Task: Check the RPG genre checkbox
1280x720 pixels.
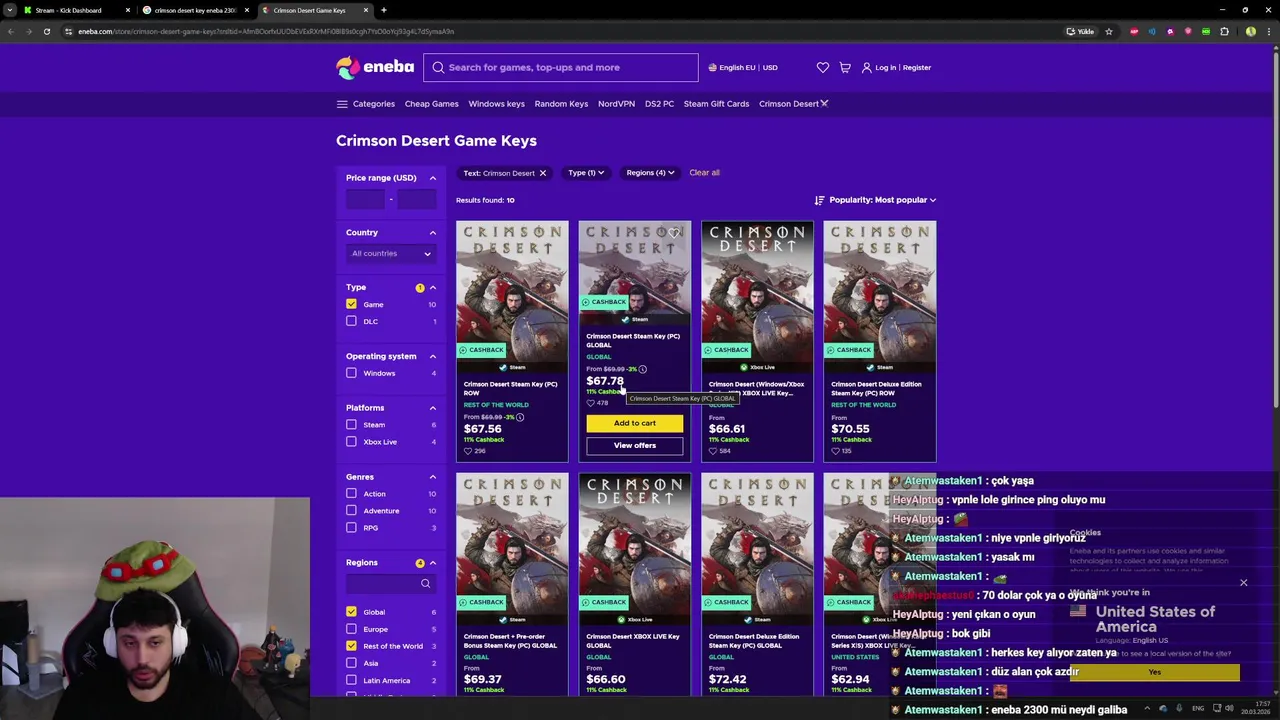Action: [351, 527]
